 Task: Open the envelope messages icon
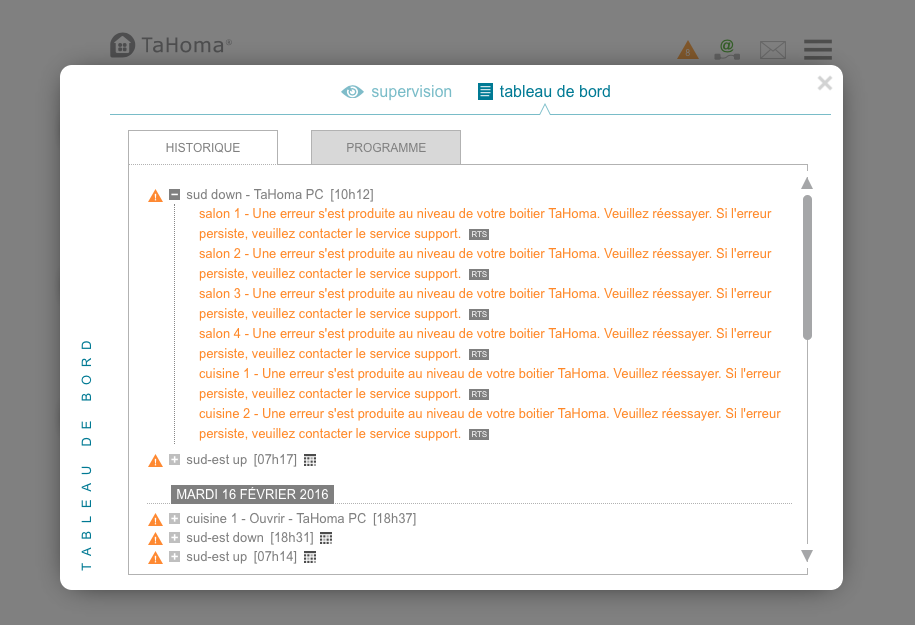coord(773,50)
